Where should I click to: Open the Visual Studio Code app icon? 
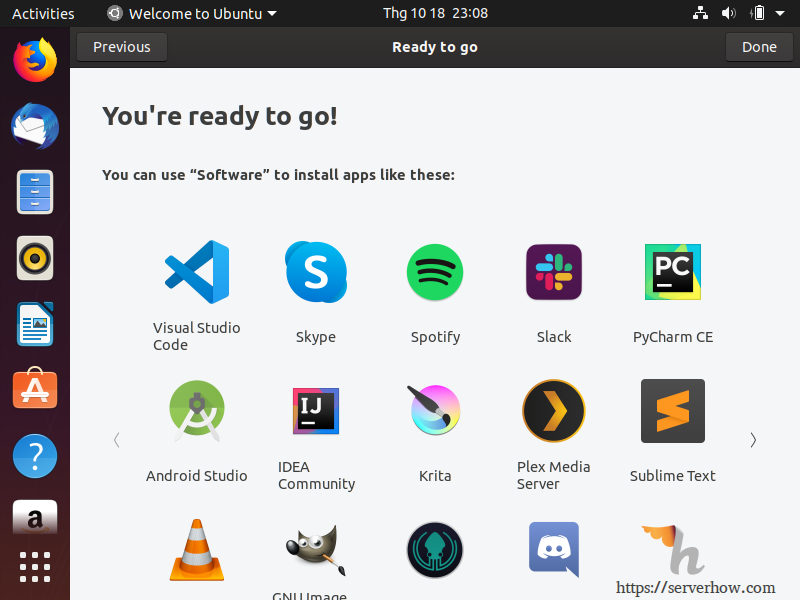[x=197, y=272]
